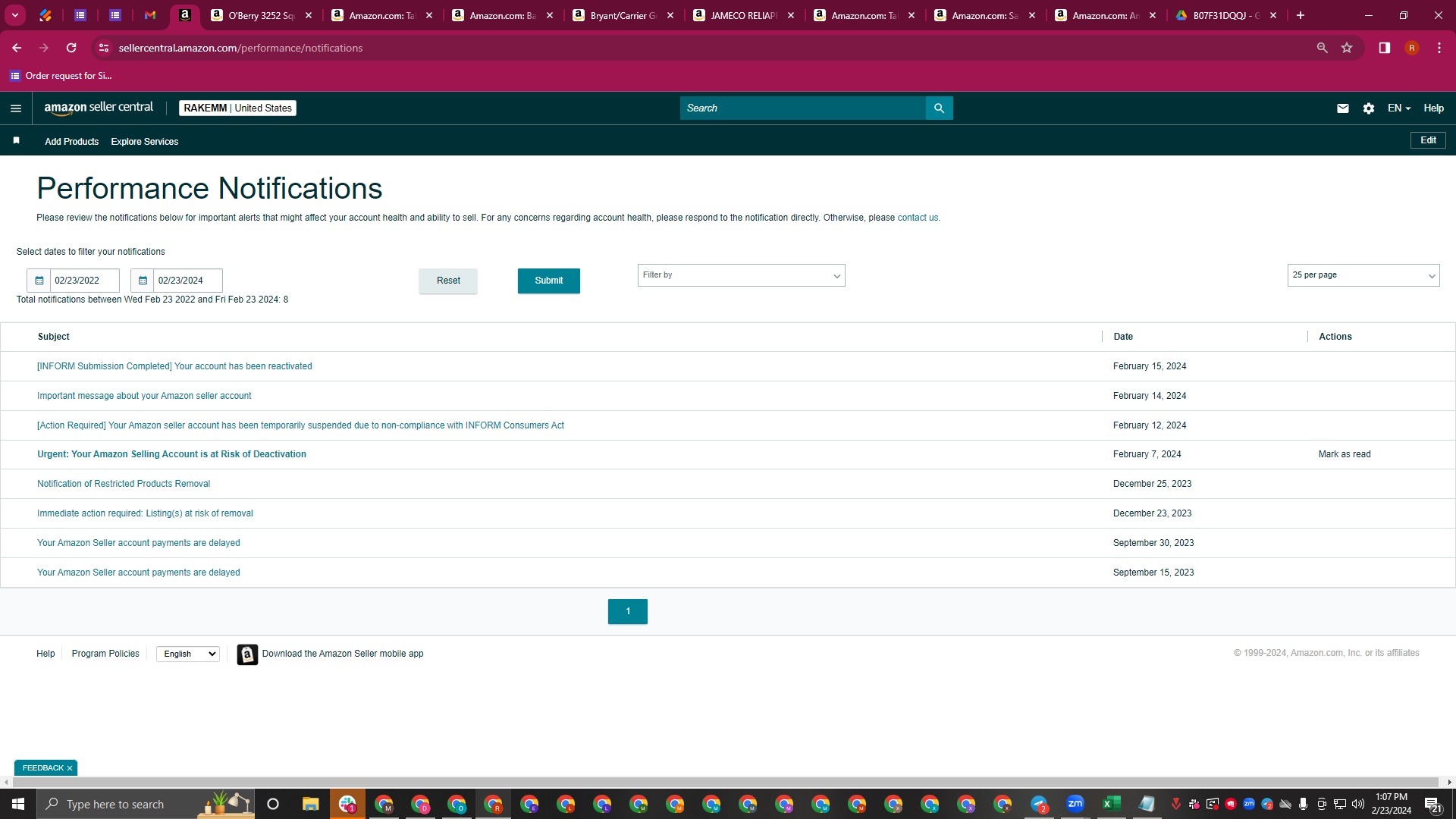Open the English footer language selector

point(187,654)
